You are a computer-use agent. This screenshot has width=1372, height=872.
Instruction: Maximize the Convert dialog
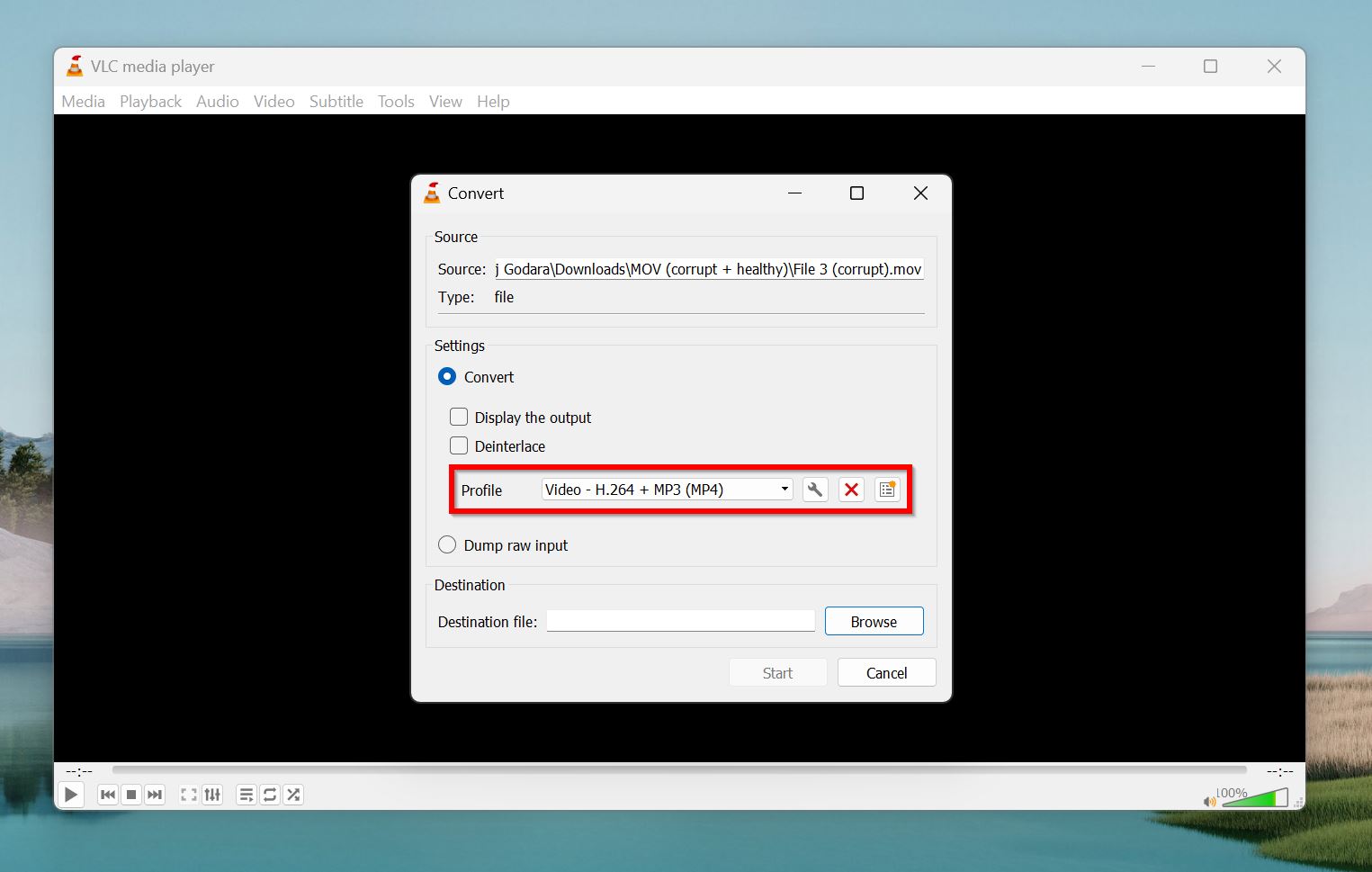pyautogui.click(x=857, y=193)
